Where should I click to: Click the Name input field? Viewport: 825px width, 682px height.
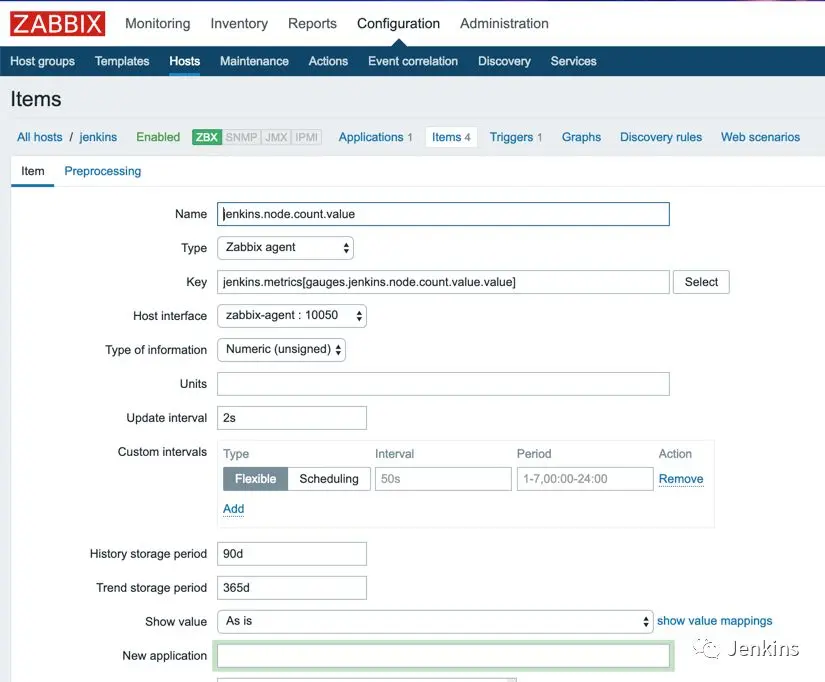(443, 214)
